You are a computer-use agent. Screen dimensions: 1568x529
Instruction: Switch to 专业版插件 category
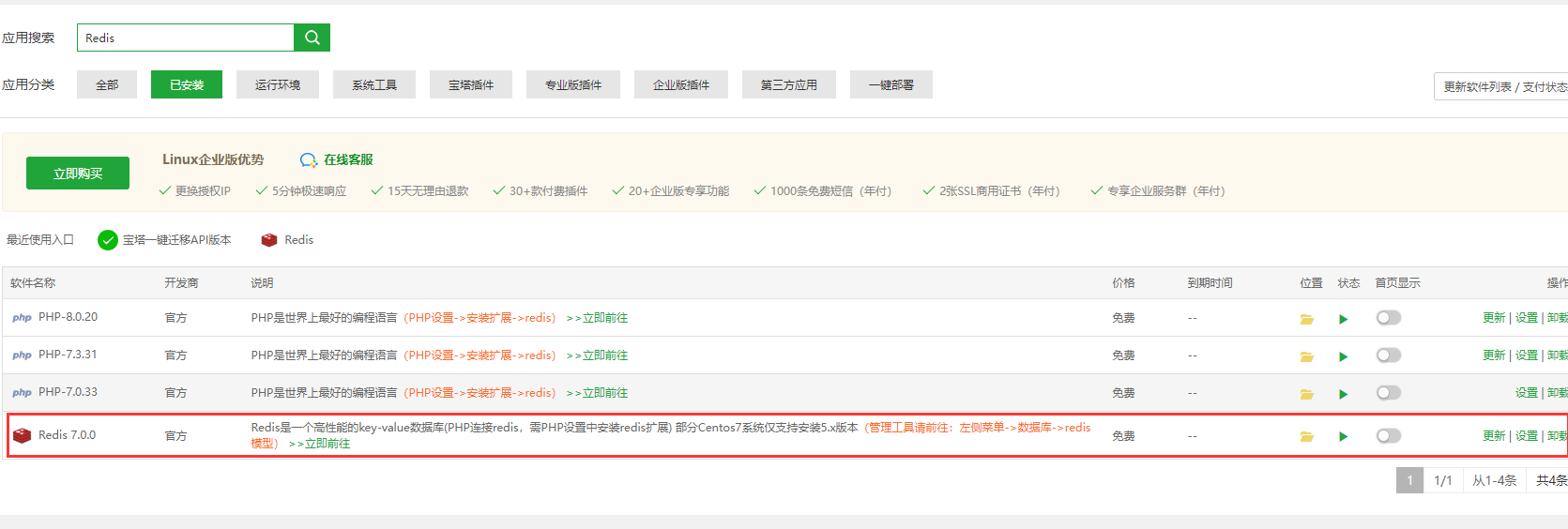coord(573,84)
